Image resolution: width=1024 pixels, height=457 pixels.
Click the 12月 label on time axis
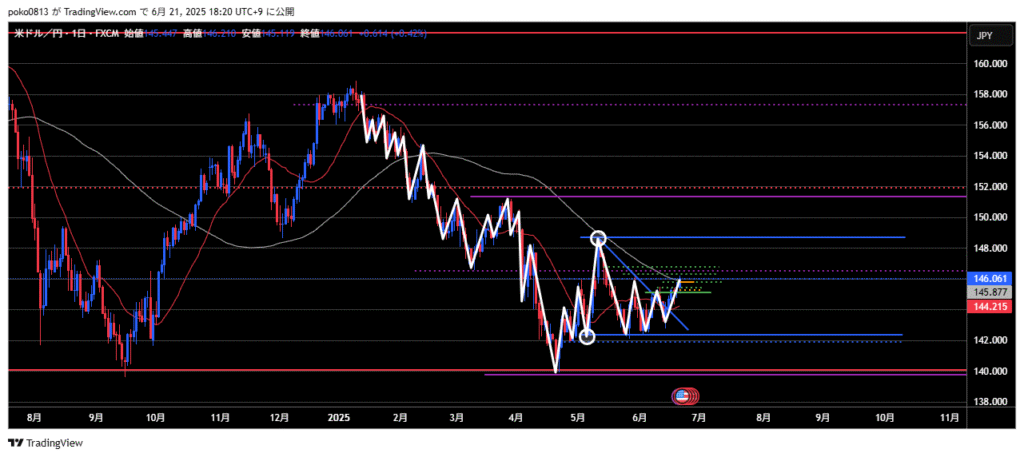coord(281,416)
